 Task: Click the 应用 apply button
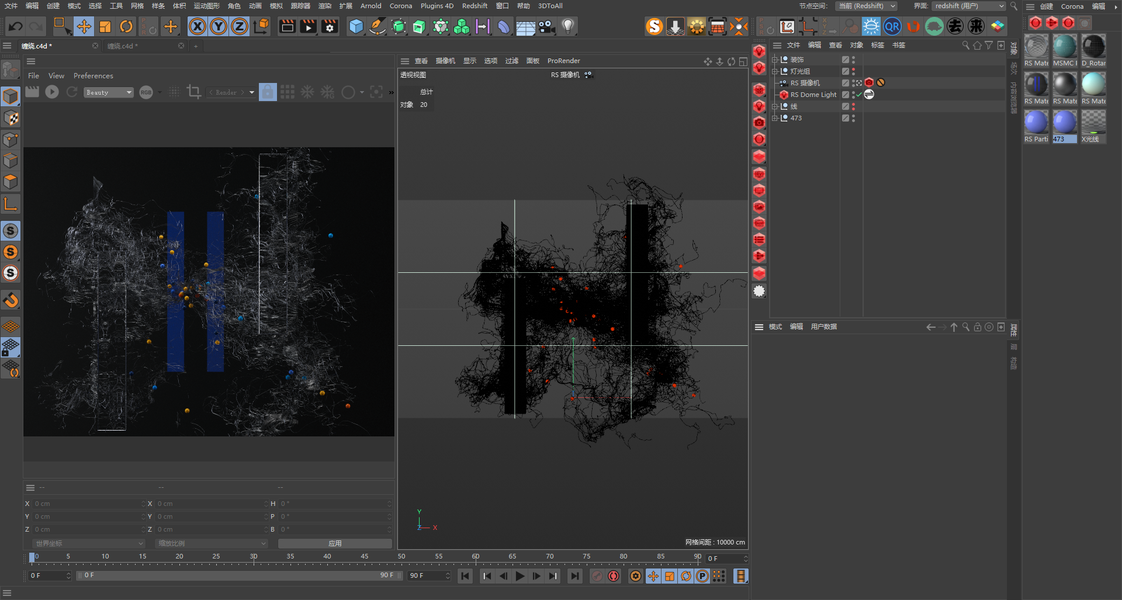click(x=335, y=543)
